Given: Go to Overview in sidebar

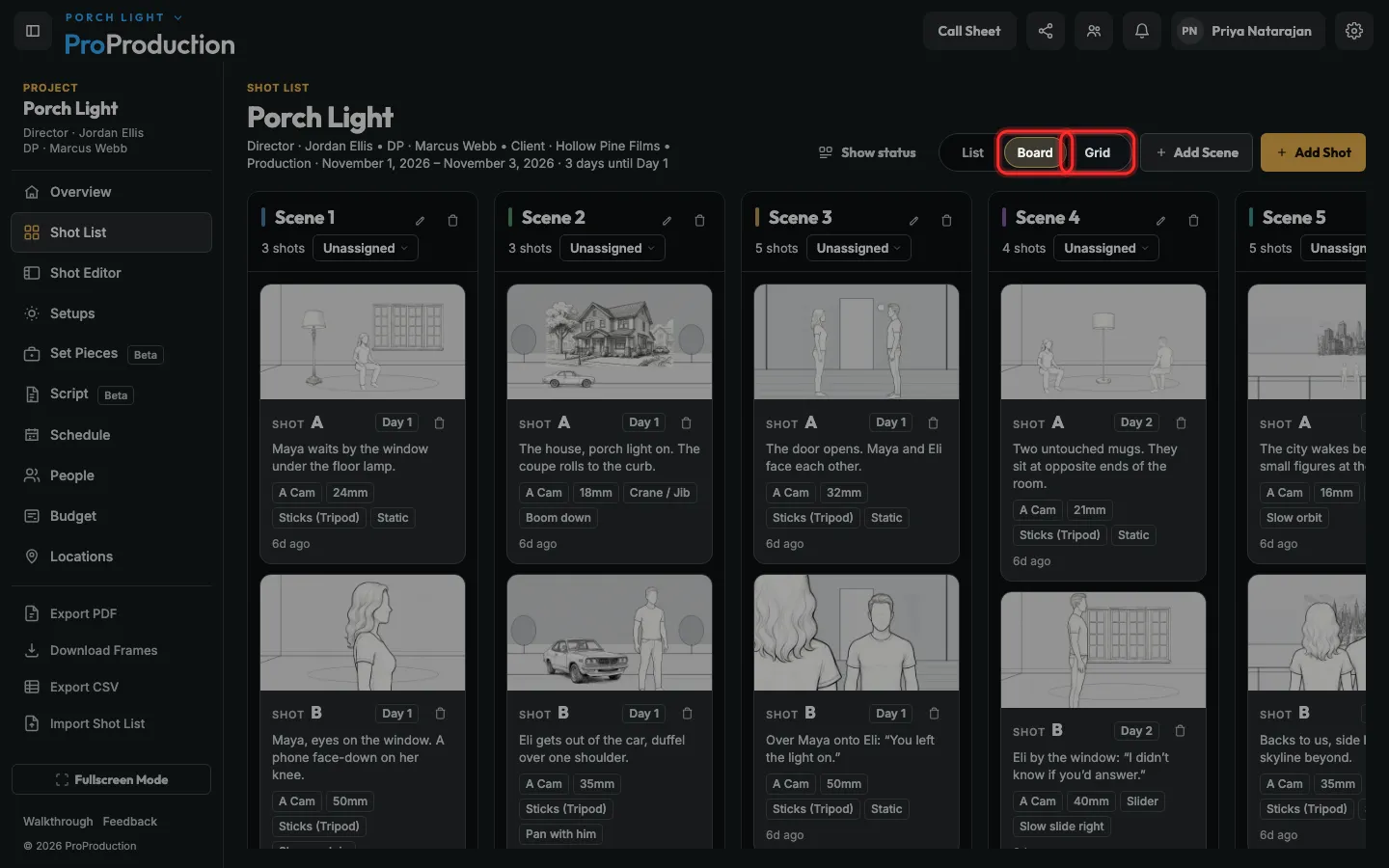Looking at the screenshot, I should coord(111,192).
